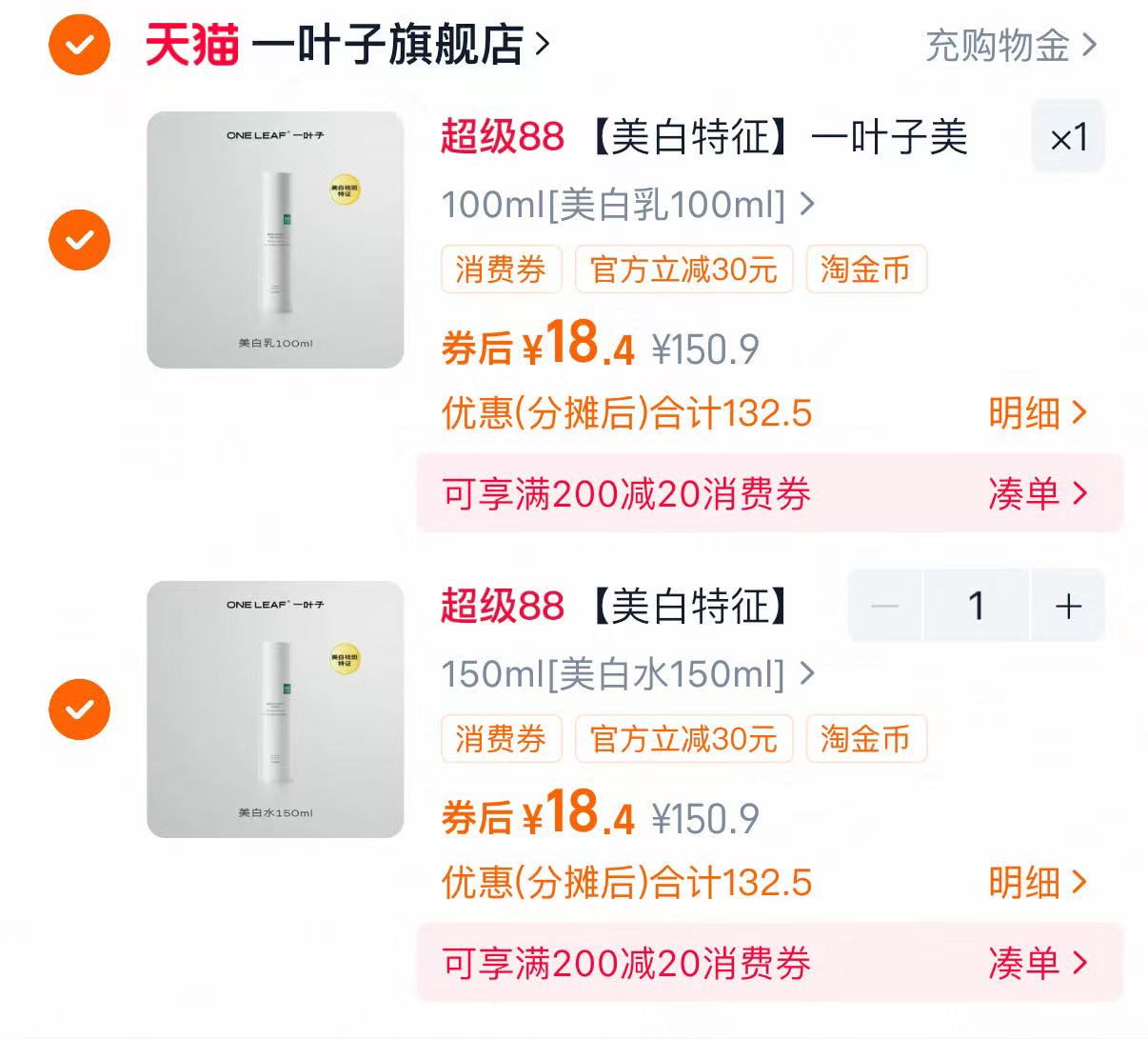Click the 淘金币 tag on 美白水 item
Image resolution: width=1148 pixels, height=1039 pixels.
coord(865,739)
